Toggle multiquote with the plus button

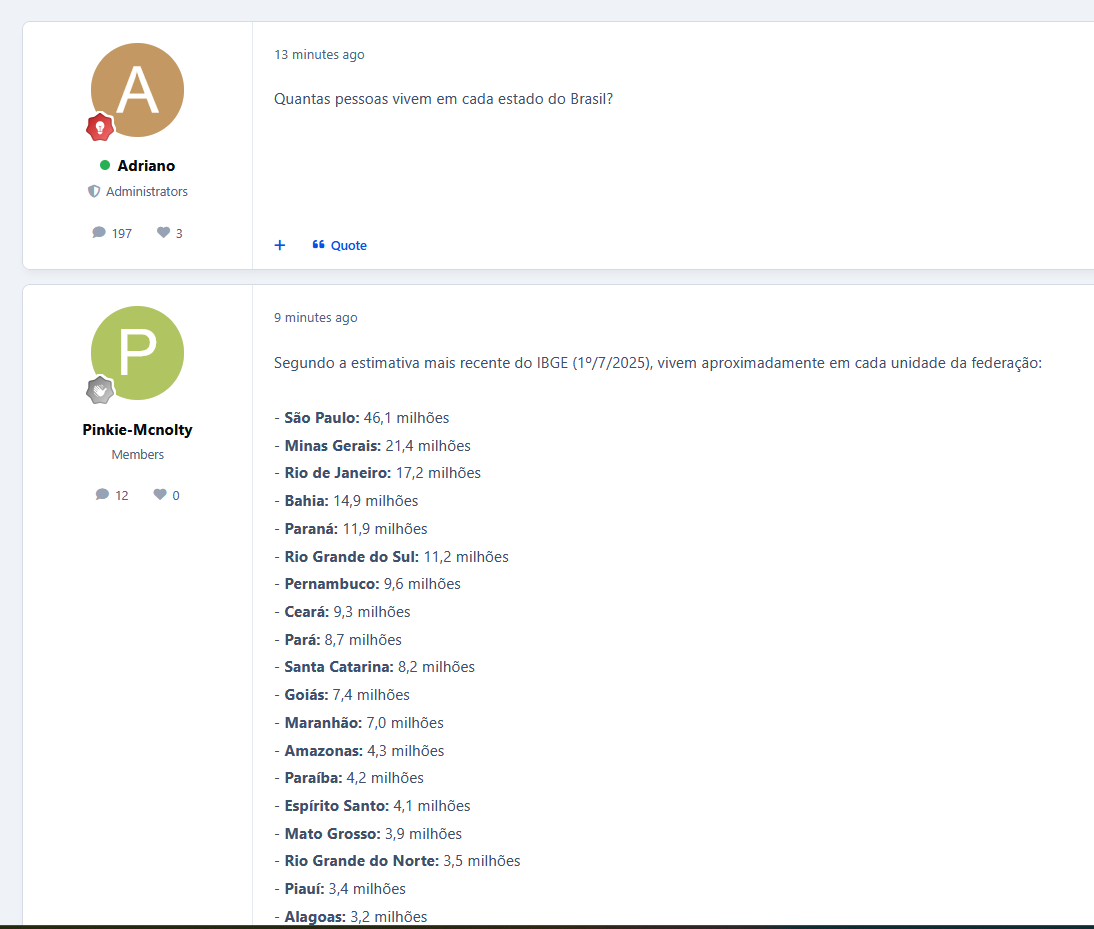click(x=280, y=245)
